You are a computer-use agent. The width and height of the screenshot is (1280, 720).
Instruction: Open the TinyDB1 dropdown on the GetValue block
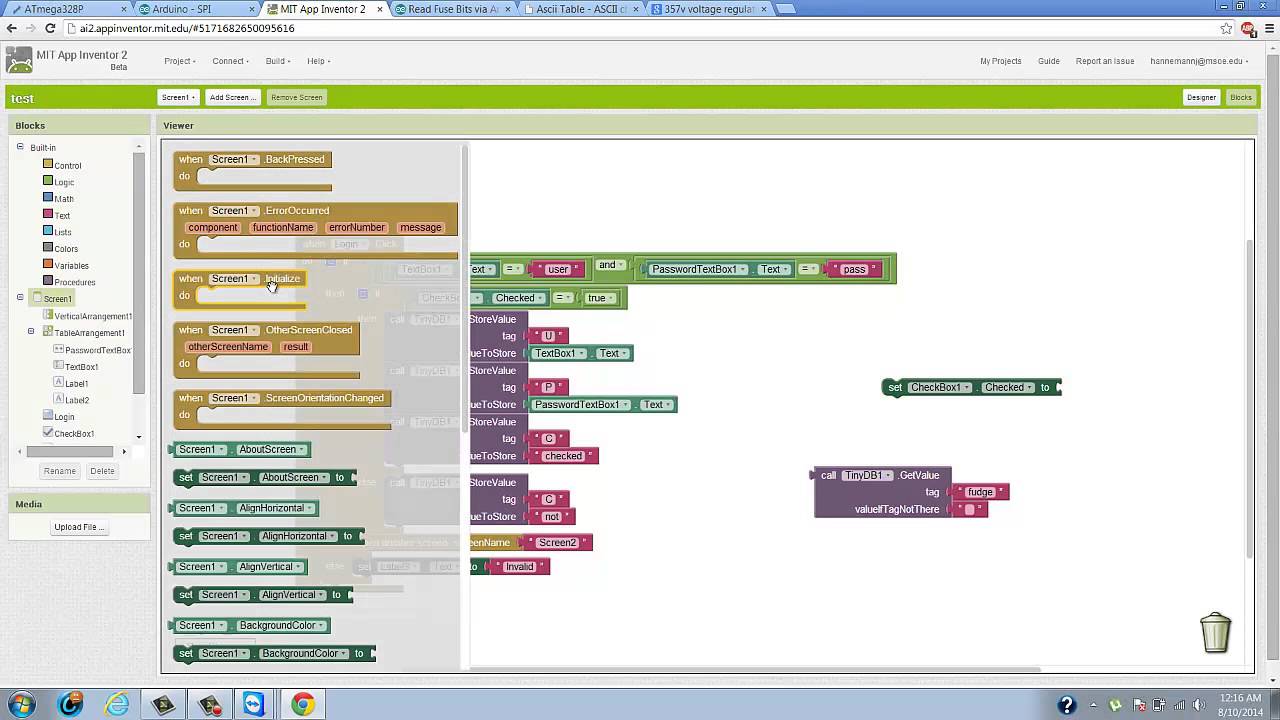pos(868,475)
